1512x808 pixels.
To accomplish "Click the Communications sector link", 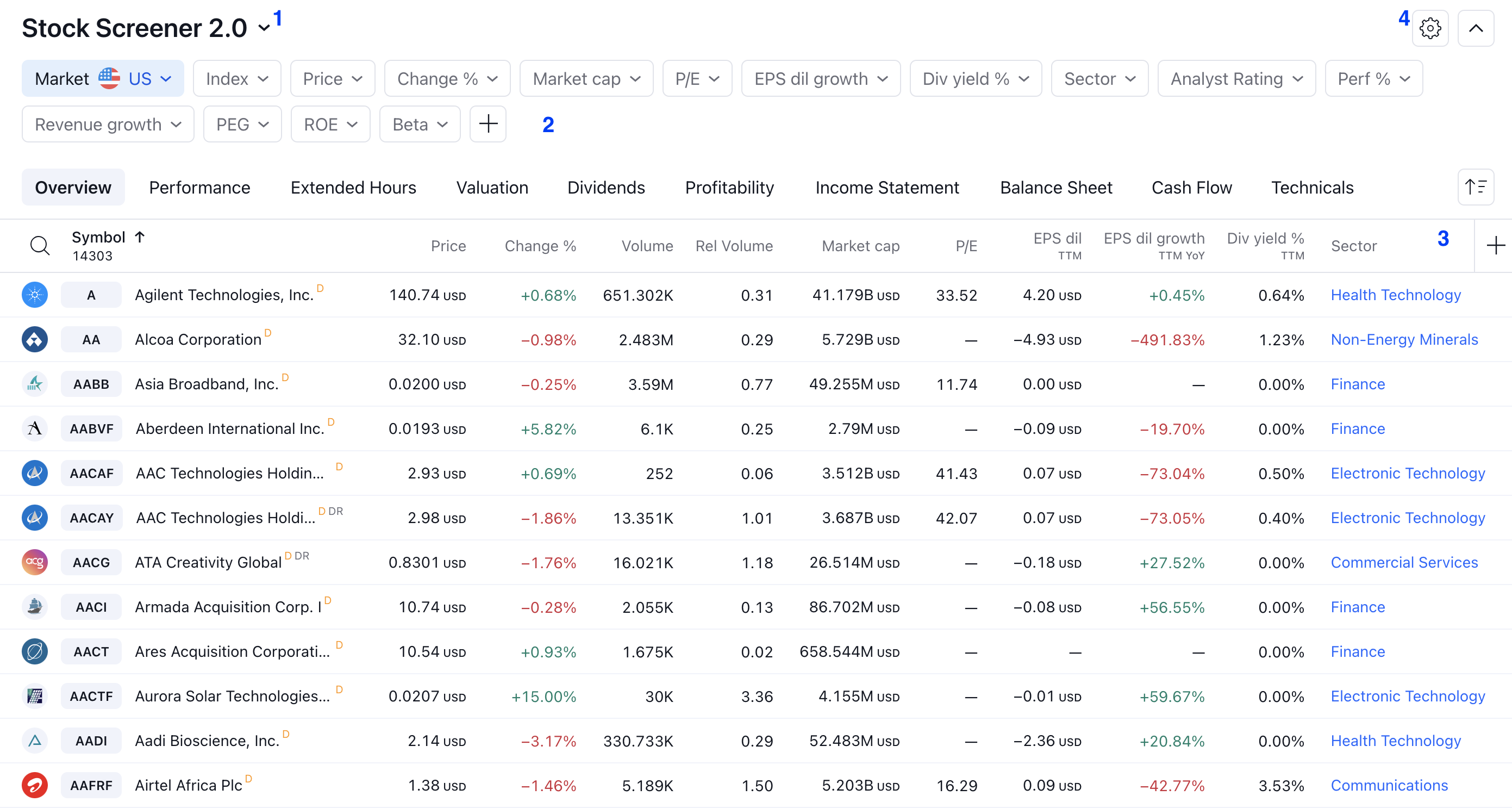I will click(x=1389, y=785).
